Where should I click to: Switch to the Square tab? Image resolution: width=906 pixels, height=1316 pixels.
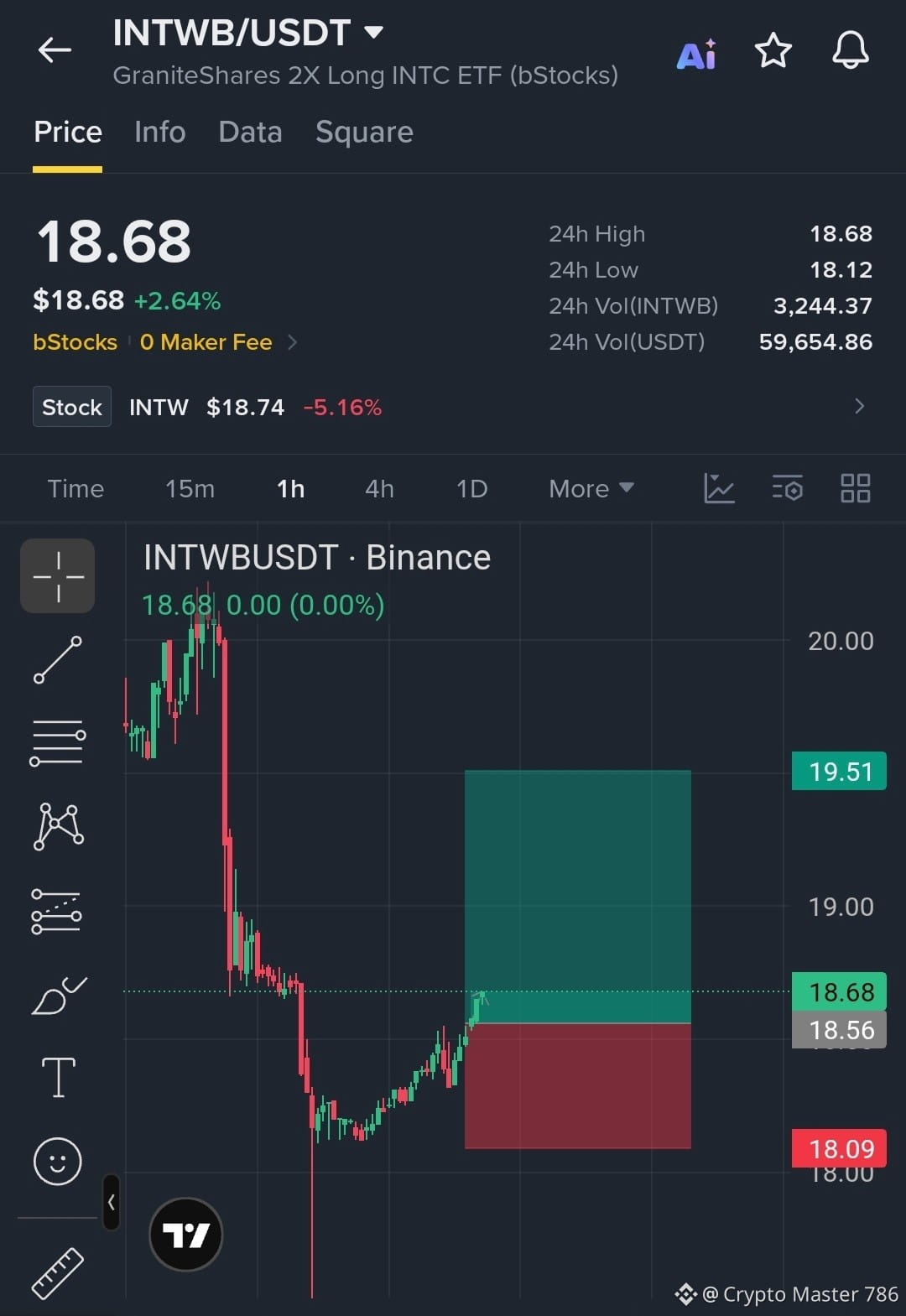click(x=364, y=132)
